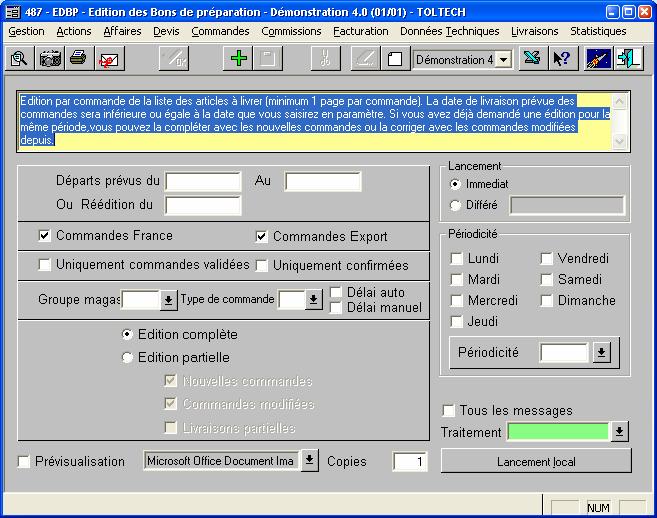Click the camera snapshot toolbar icon
The width and height of the screenshot is (657, 518).
pos(50,59)
